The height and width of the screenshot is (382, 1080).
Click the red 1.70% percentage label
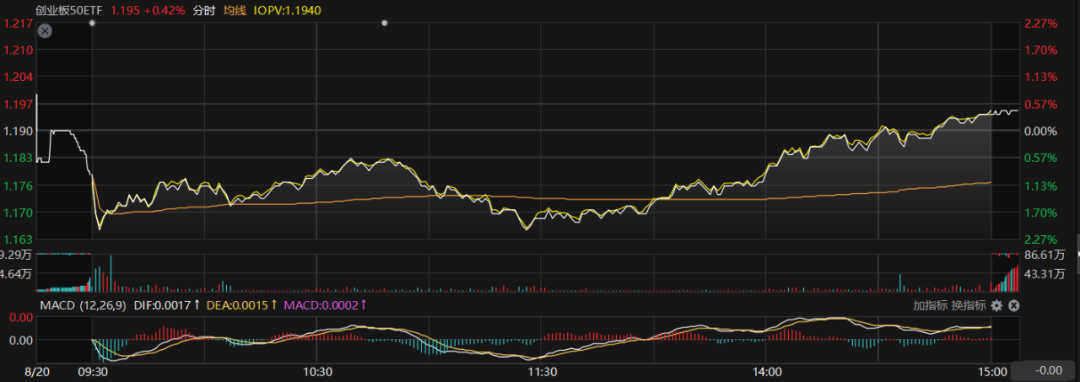1041,50
